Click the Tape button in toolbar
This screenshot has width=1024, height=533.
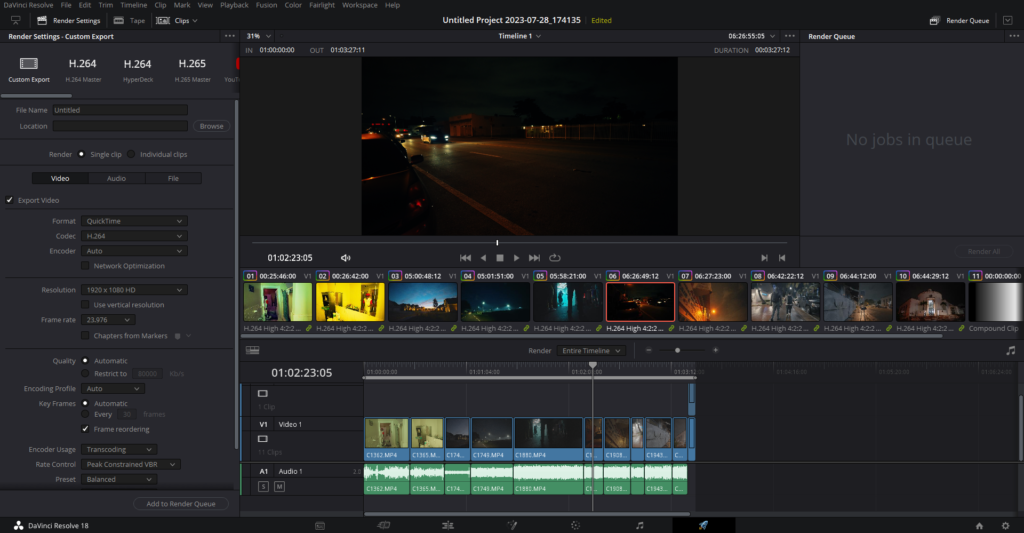click(129, 21)
